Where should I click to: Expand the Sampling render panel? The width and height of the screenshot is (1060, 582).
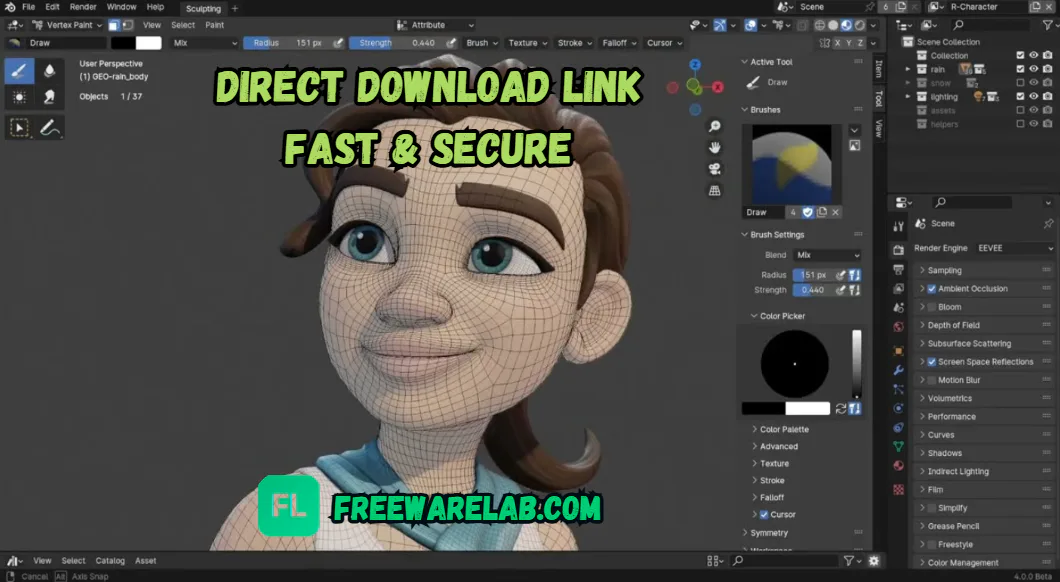(984, 270)
